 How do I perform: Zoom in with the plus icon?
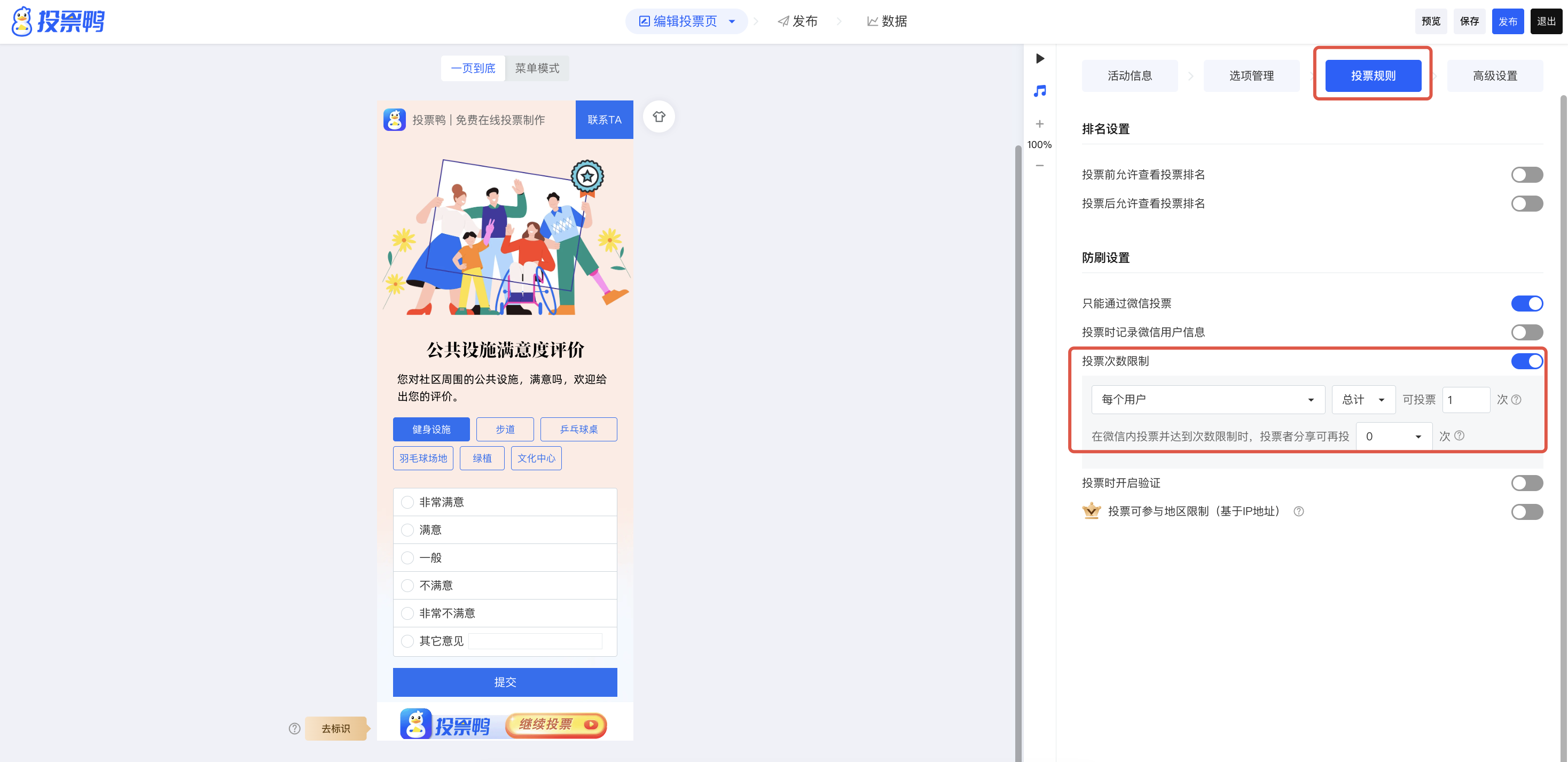tap(1040, 123)
